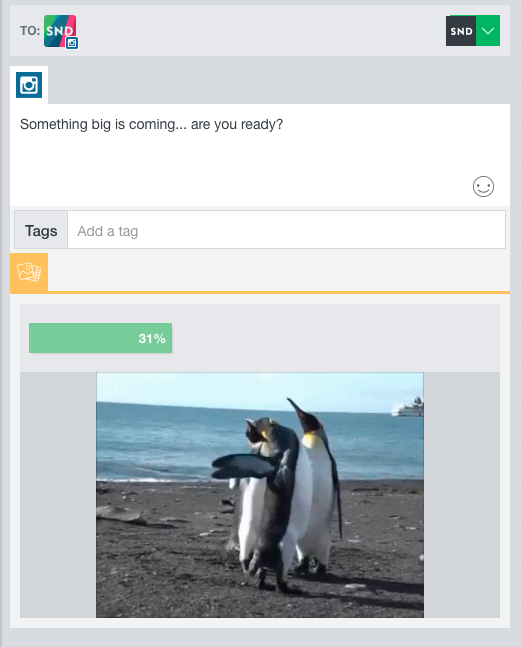Click the Instagram badge on the SND avatar
Screen dimensions: 521x647
(x=72, y=43)
